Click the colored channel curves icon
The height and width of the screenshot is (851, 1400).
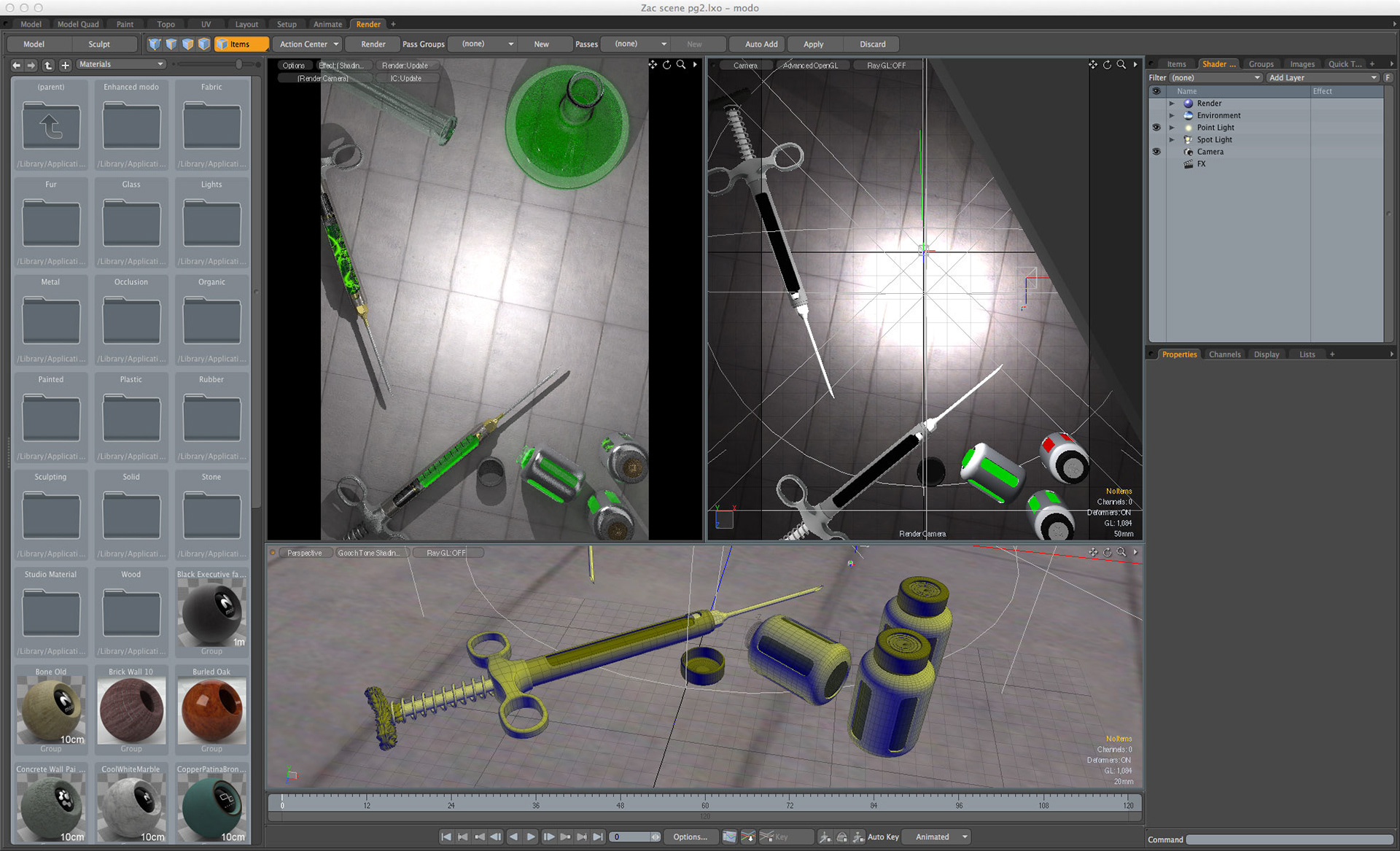click(x=748, y=837)
